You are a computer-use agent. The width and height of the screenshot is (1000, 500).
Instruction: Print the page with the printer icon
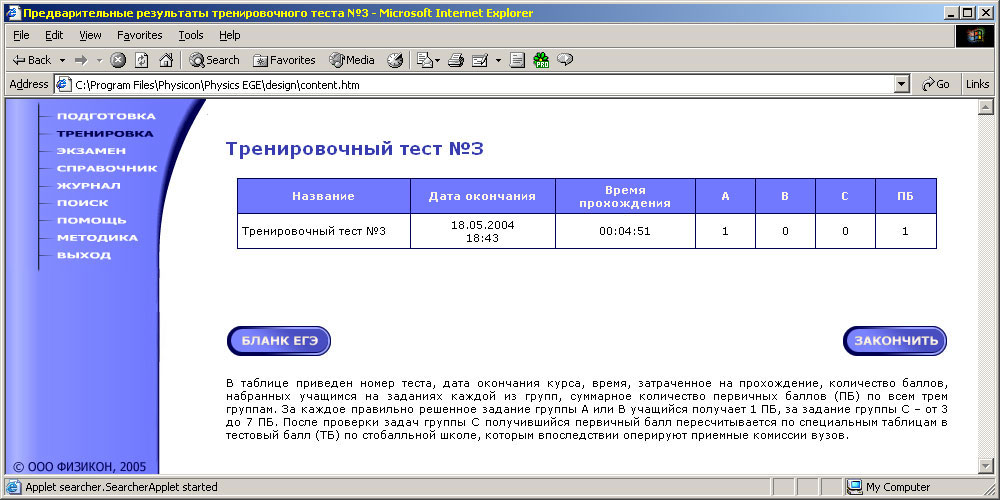coord(455,60)
